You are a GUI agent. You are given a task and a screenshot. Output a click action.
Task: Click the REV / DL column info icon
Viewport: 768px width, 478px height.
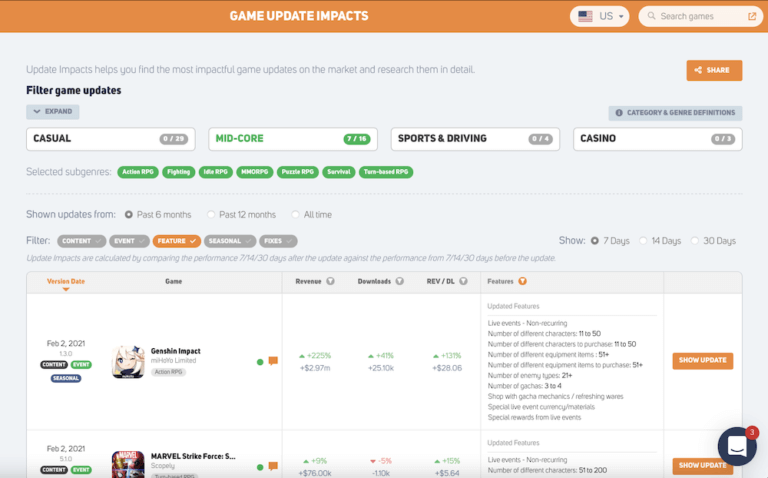(x=463, y=281)
